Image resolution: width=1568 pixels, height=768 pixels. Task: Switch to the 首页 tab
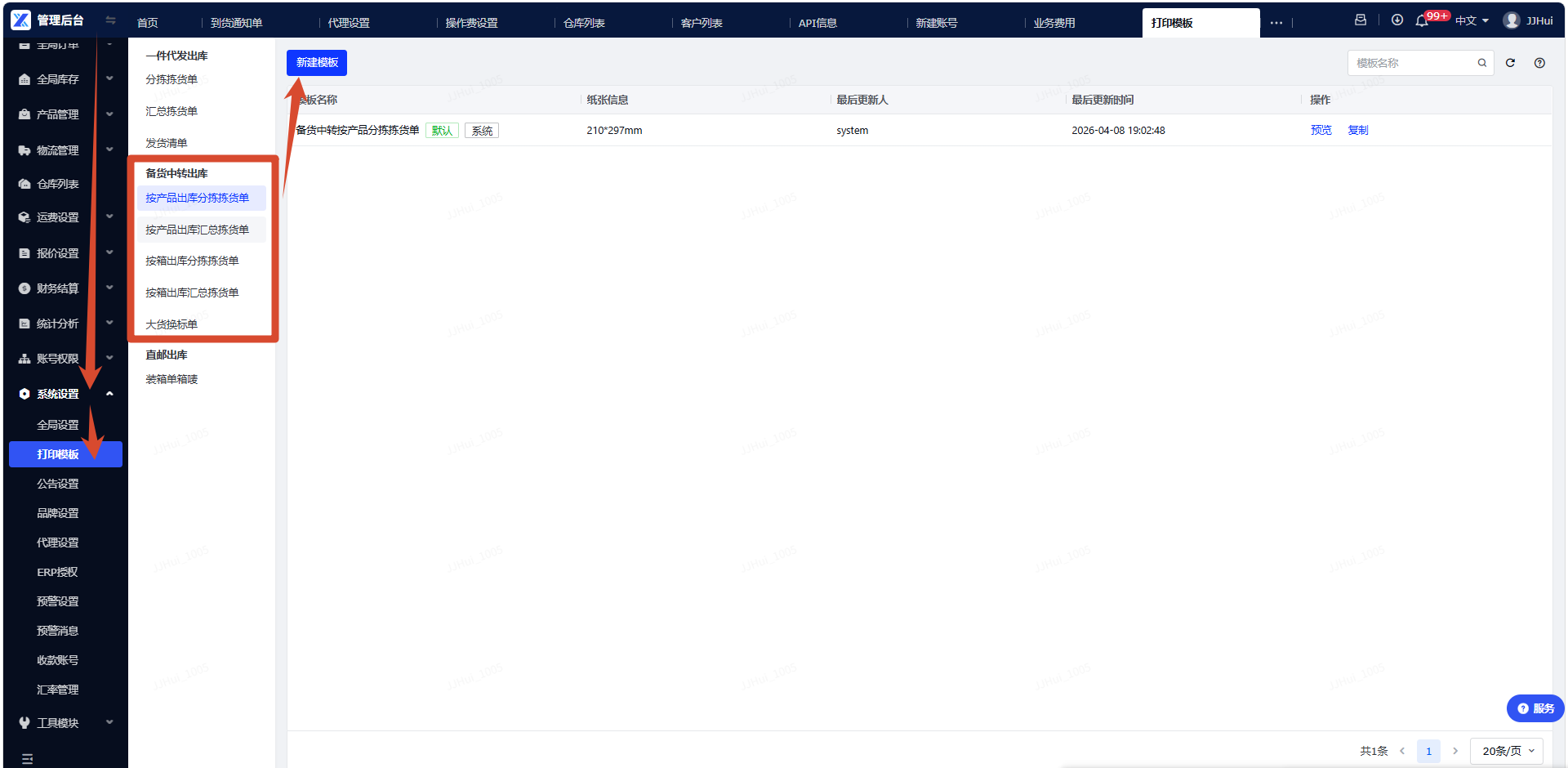(148, 23)
